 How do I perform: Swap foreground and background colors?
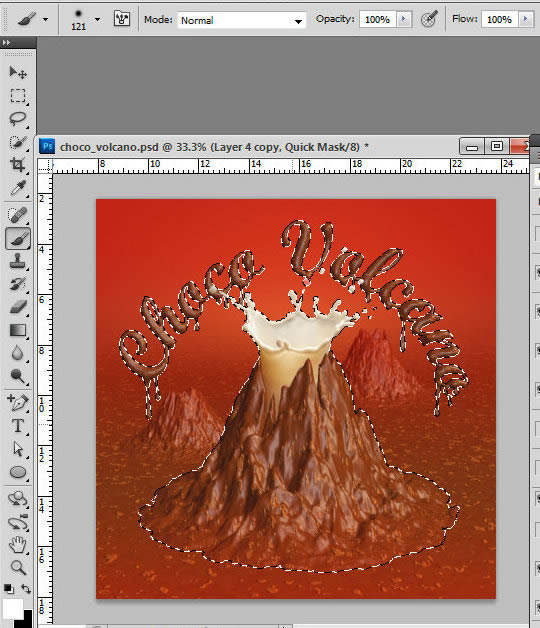click(26, 589)
